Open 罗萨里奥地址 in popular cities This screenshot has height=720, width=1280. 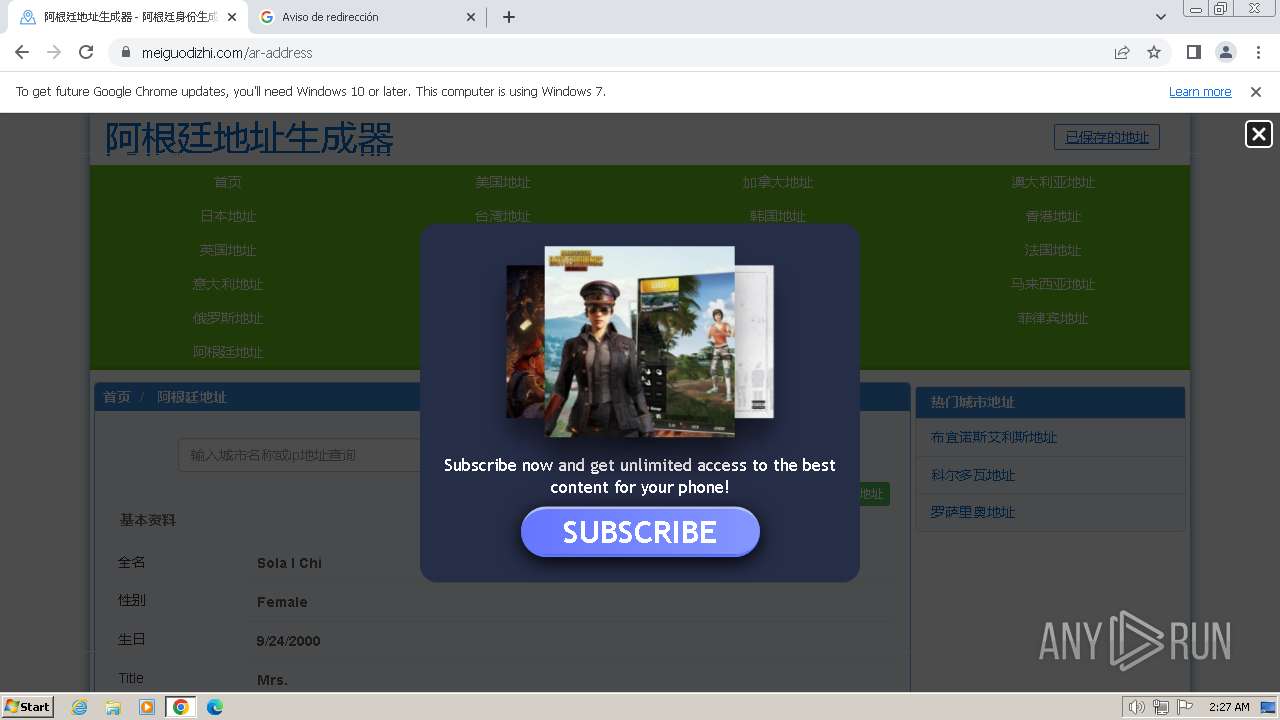coord(973,512)
